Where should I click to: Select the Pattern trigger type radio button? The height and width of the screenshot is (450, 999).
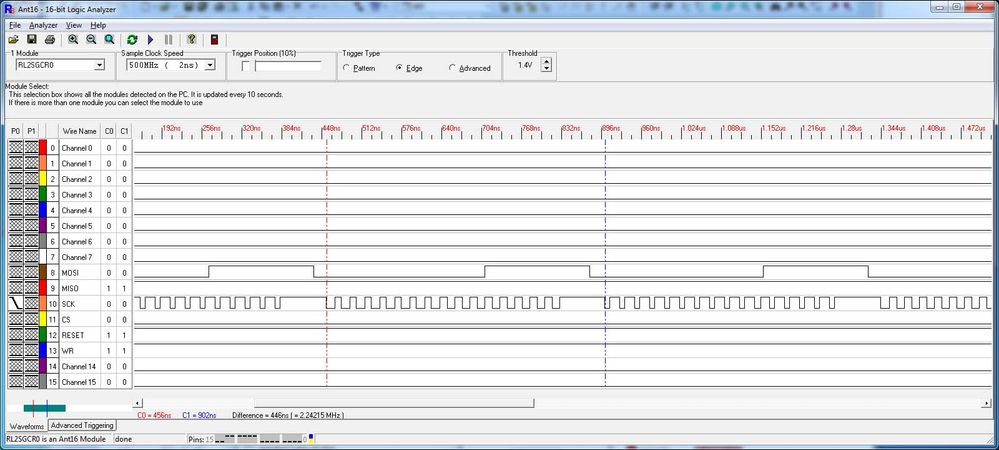(x=346, y=68)
